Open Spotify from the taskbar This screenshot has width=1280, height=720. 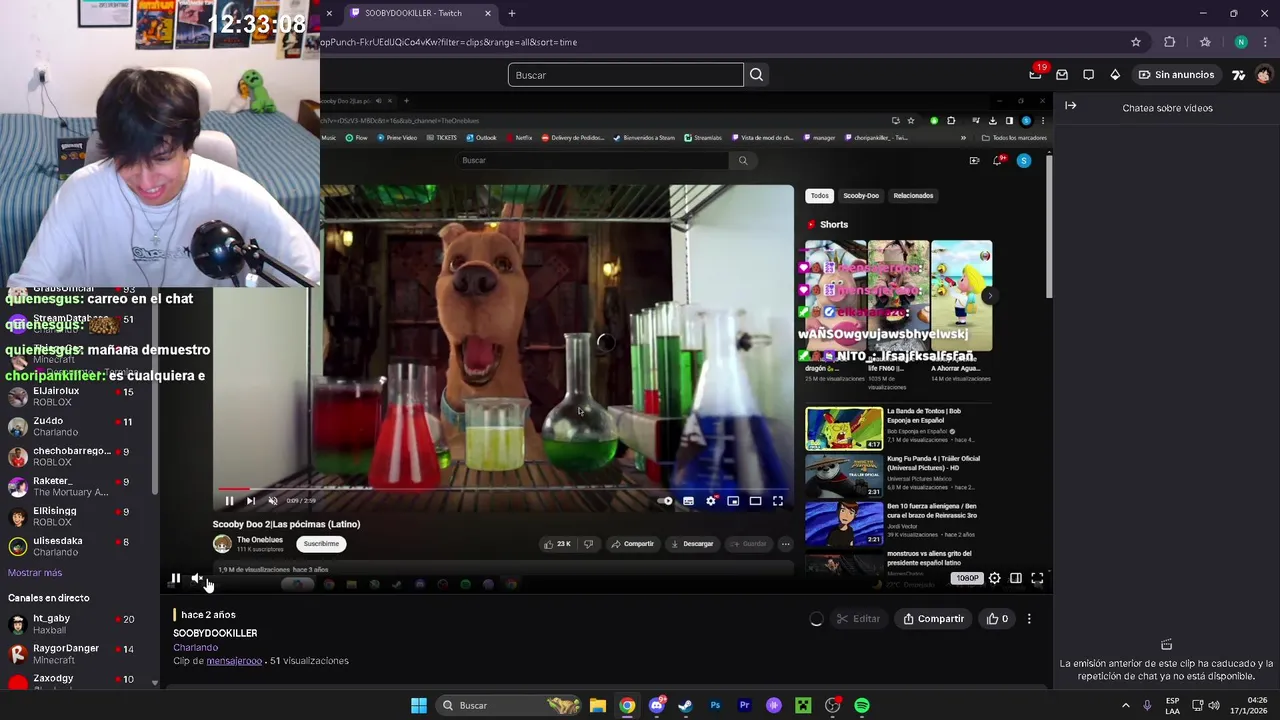click(x=862, y=705)
